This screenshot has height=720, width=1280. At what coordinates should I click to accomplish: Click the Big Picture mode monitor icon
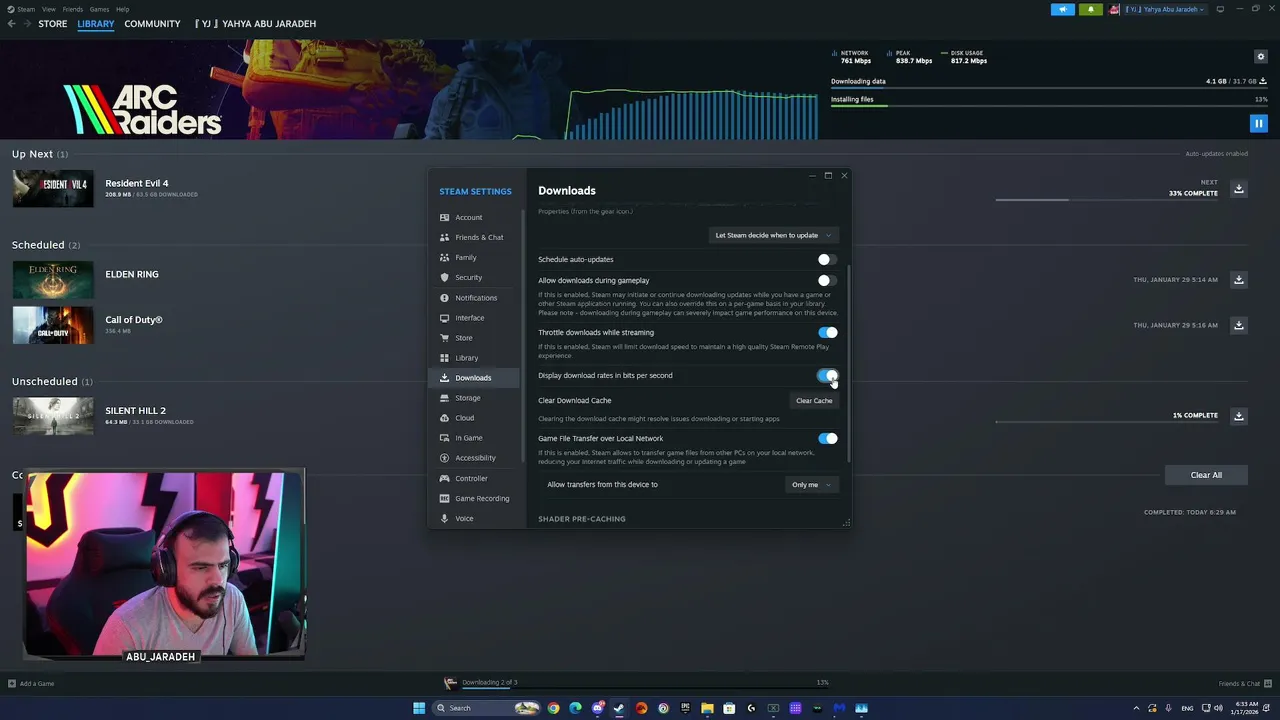(1220, 9)
